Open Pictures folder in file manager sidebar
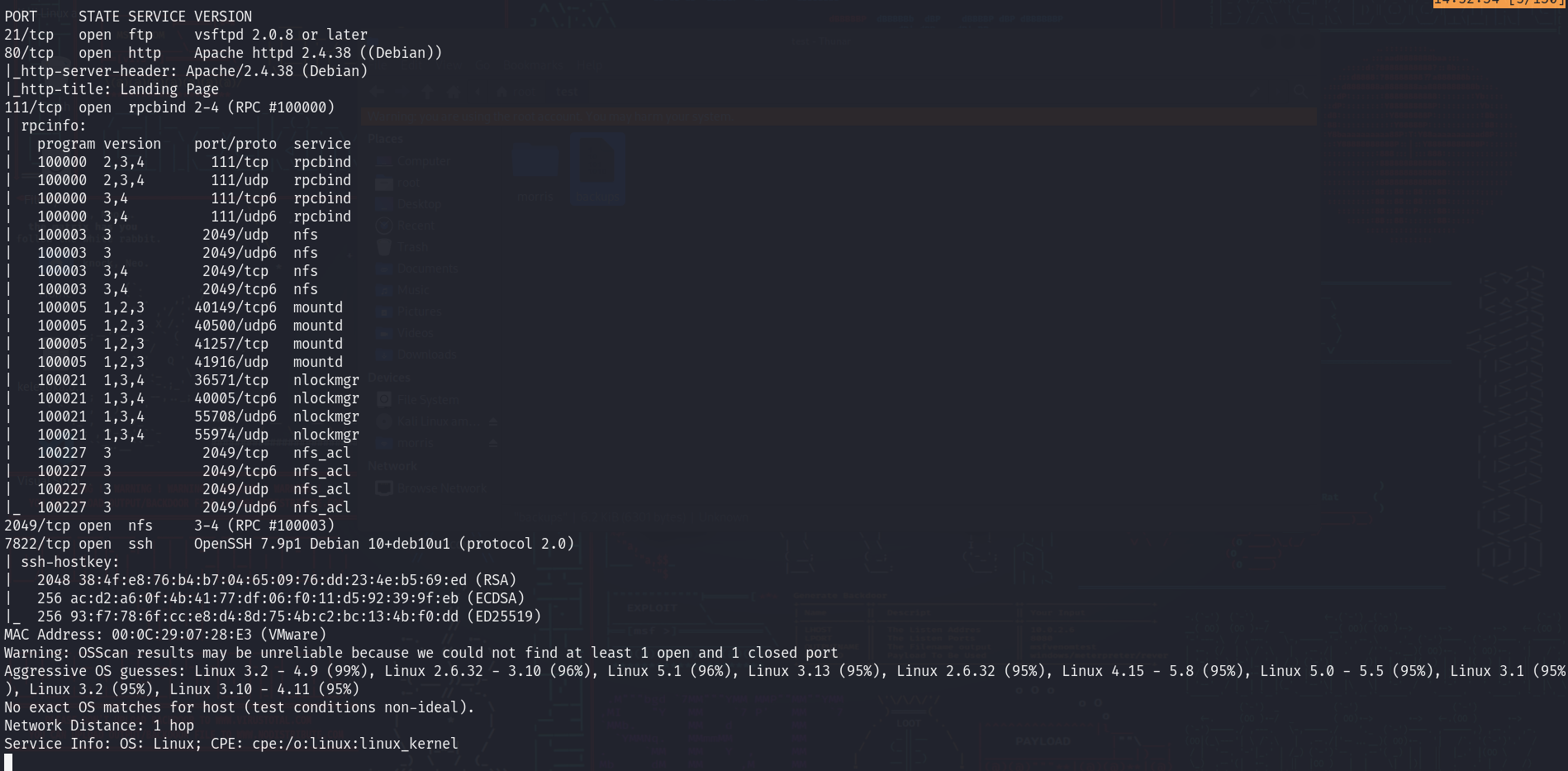This screenshot has width=1568, height=771. [x=409, y=312]
